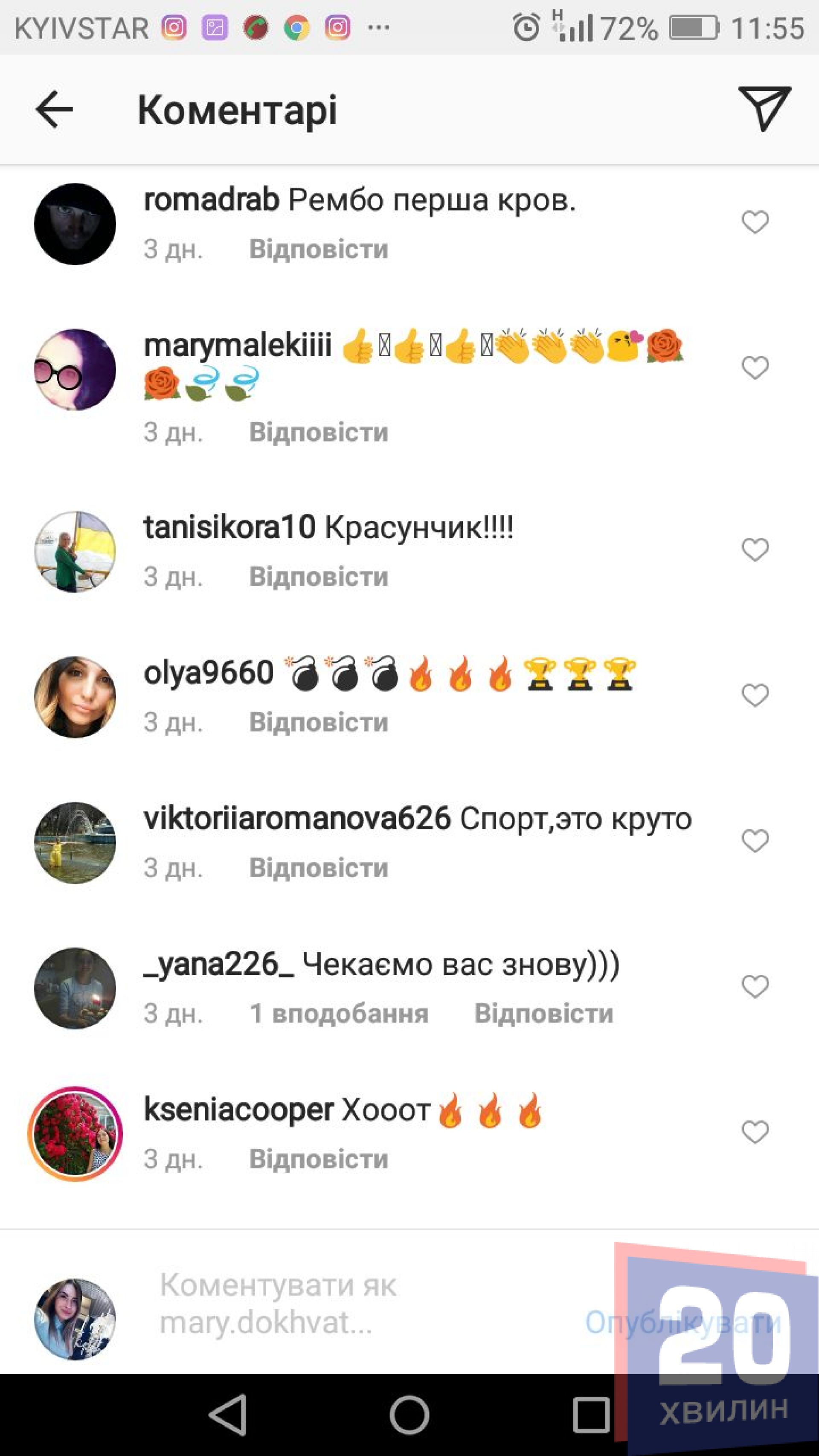Image resolution: width=819 pixels, height=1456 pixels.
Task: Open olya9660 username profile link
Action: 209,673
